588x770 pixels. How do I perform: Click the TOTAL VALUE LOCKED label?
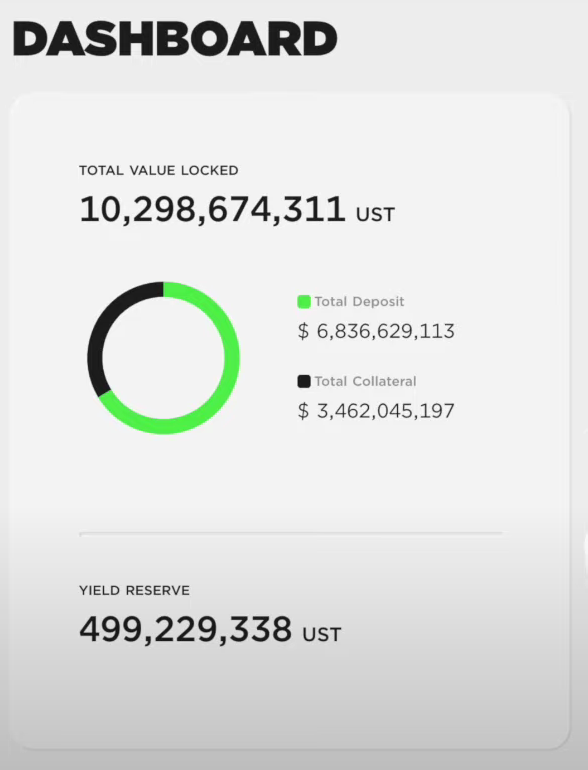(x=159, y=170)
